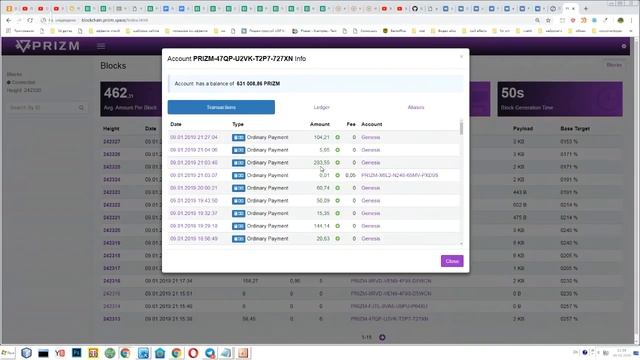Click the browser address bar
This screenshot has width=640, height=360.
(286, 20)
